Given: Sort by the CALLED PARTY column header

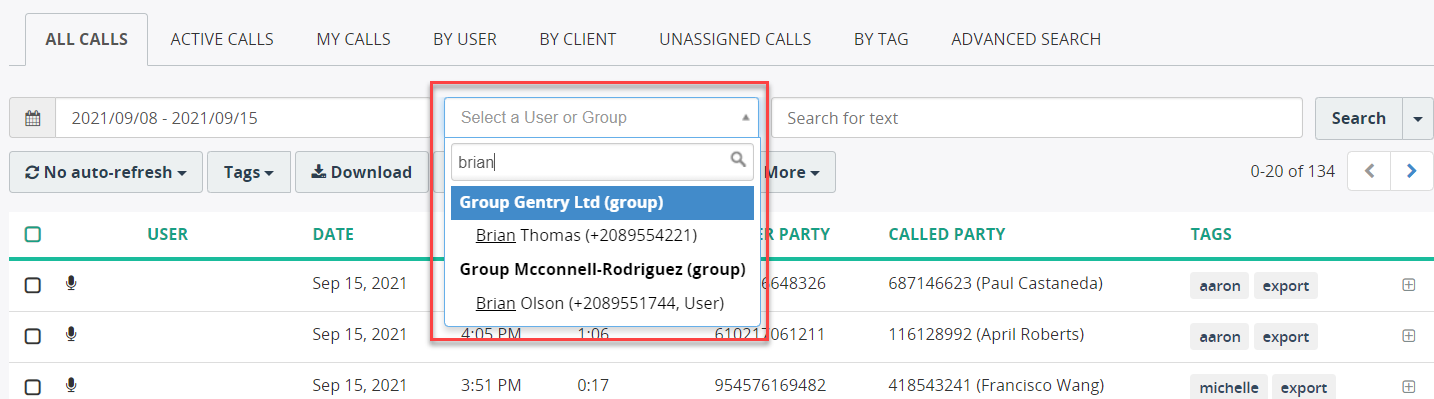Looking at the screenshot, I should pos(947,235).
